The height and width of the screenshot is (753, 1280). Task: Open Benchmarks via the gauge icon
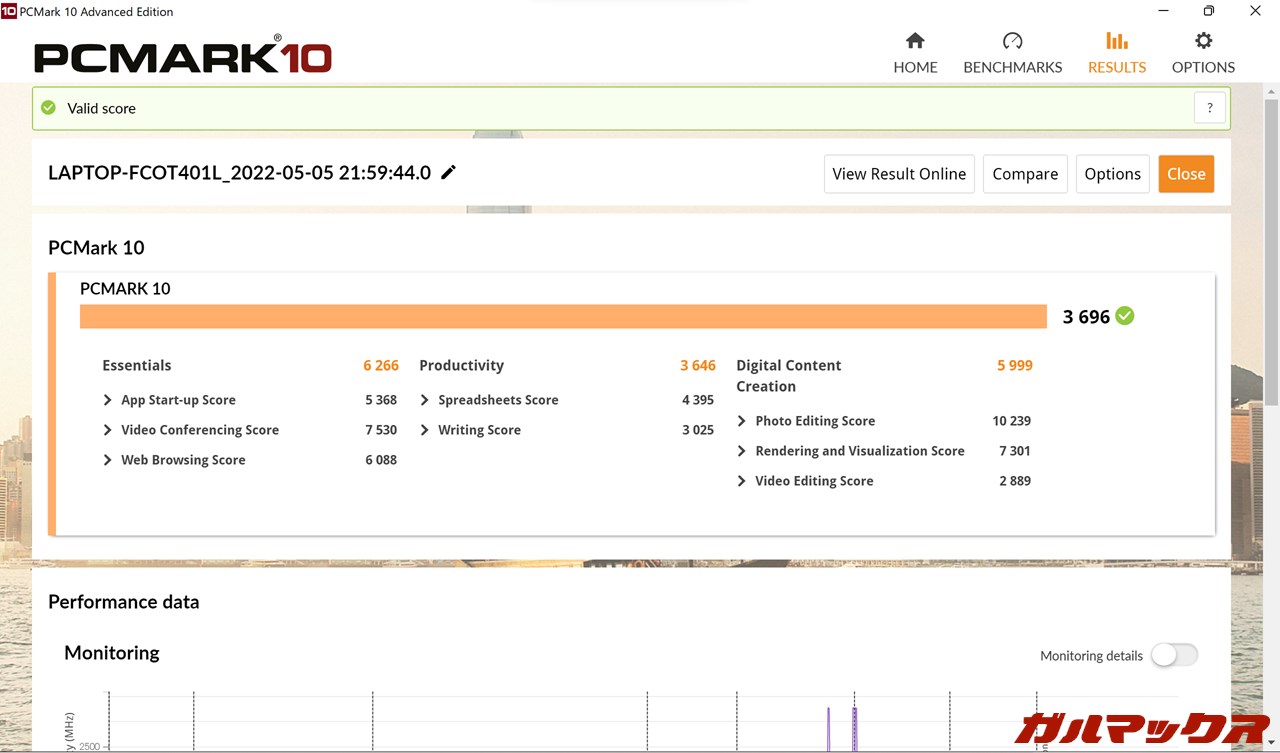click(1012, 41)
